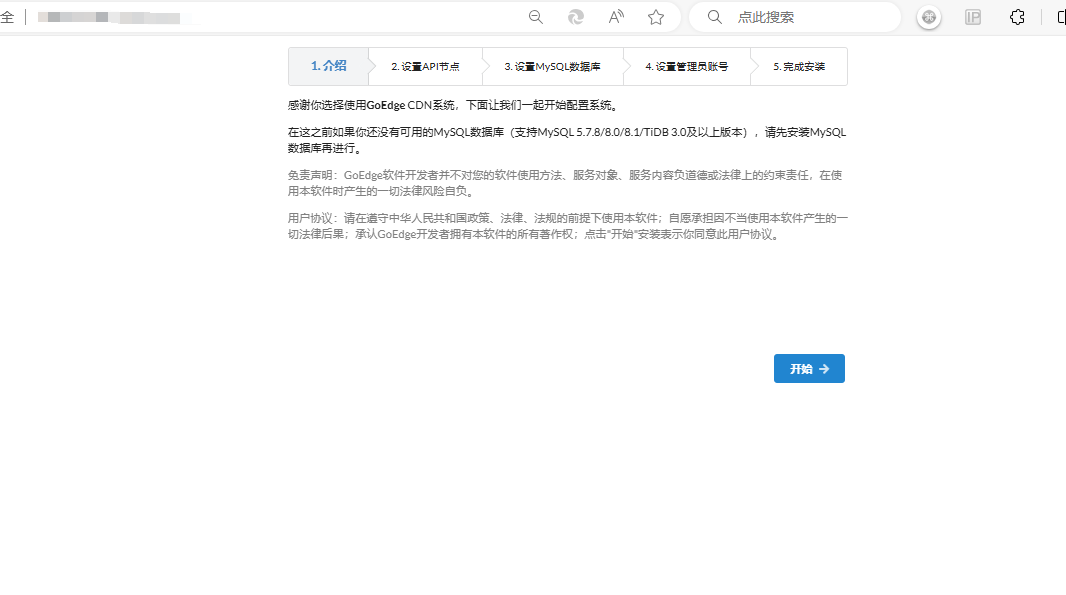The width and height of the screenshot is (1066, 595).
Task: Click the arrow inside the 开始 button
Action: point(823,368)
